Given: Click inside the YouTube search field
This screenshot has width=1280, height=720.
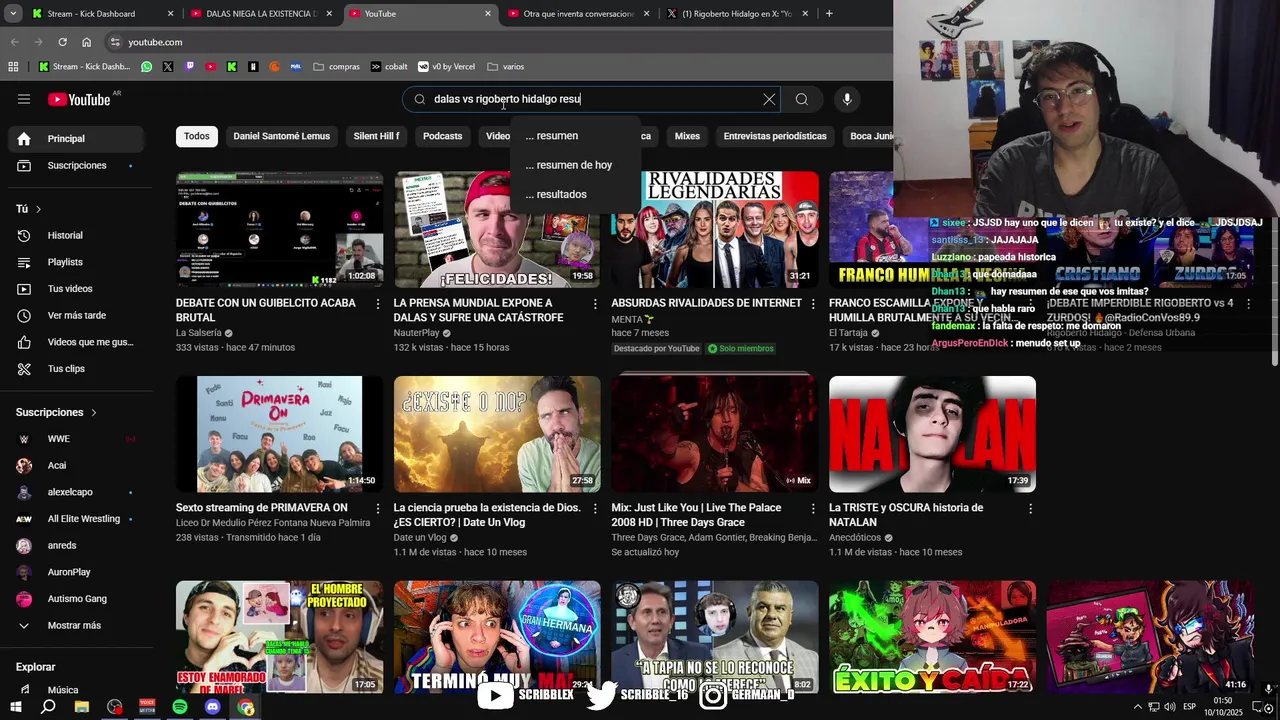Looking at the screenshot, I should 590,99.
